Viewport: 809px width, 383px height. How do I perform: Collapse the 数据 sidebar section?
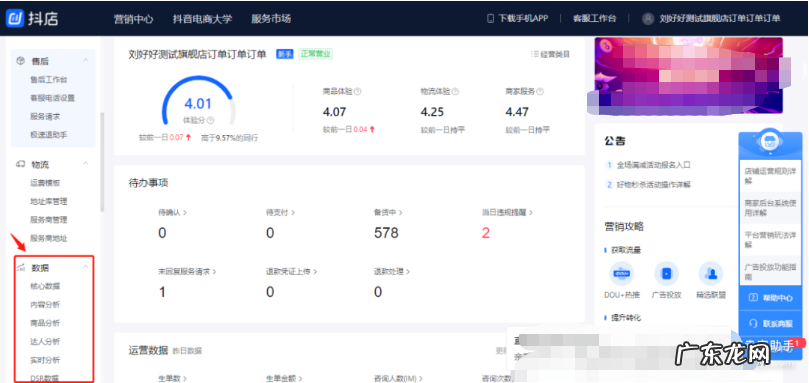86,267
